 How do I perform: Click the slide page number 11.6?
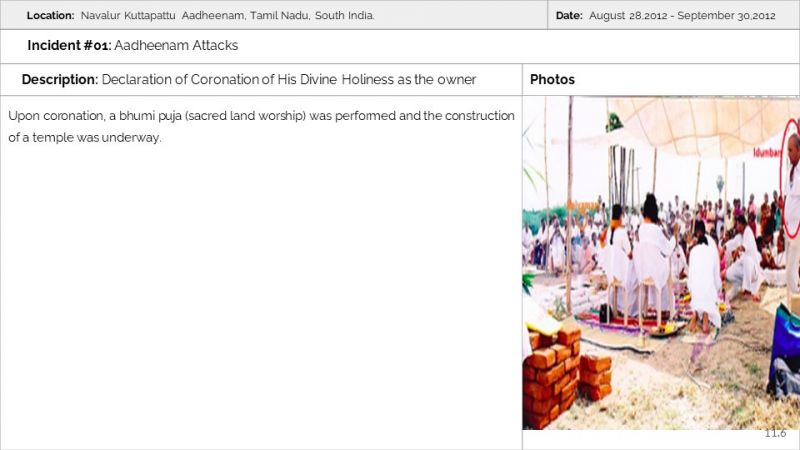pos(775,433)
